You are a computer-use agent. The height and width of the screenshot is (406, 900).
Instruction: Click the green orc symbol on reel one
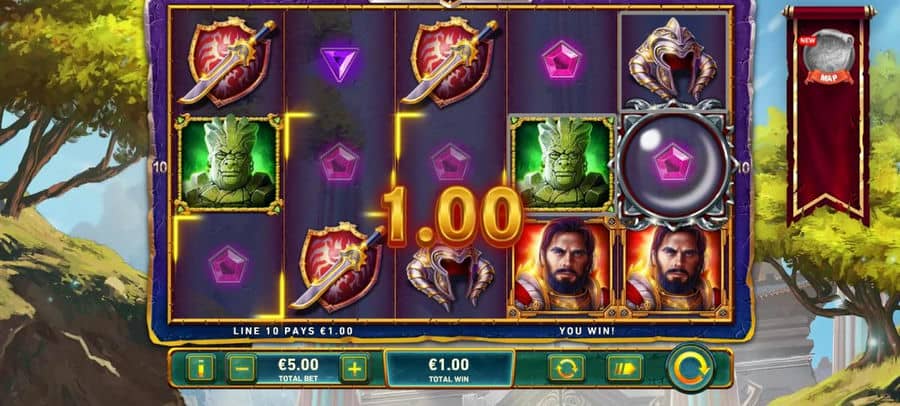point(228,164)
